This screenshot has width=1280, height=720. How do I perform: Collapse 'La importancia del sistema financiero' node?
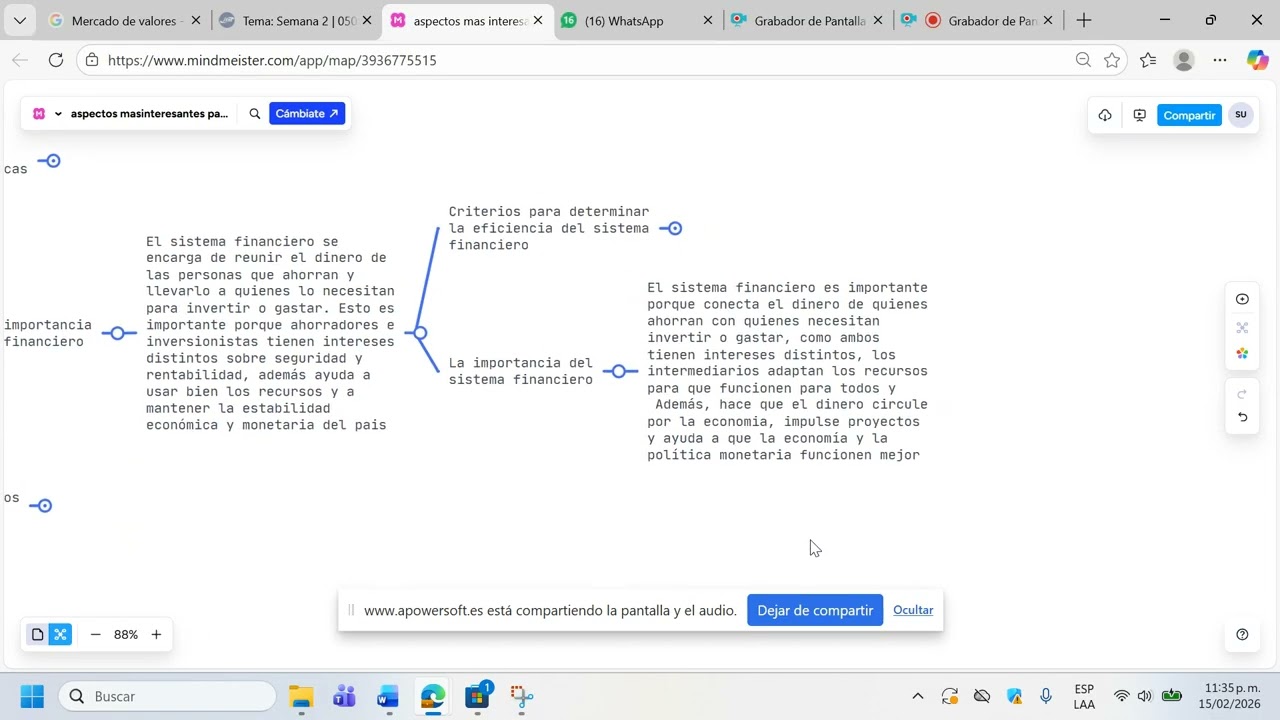[619, 371]
